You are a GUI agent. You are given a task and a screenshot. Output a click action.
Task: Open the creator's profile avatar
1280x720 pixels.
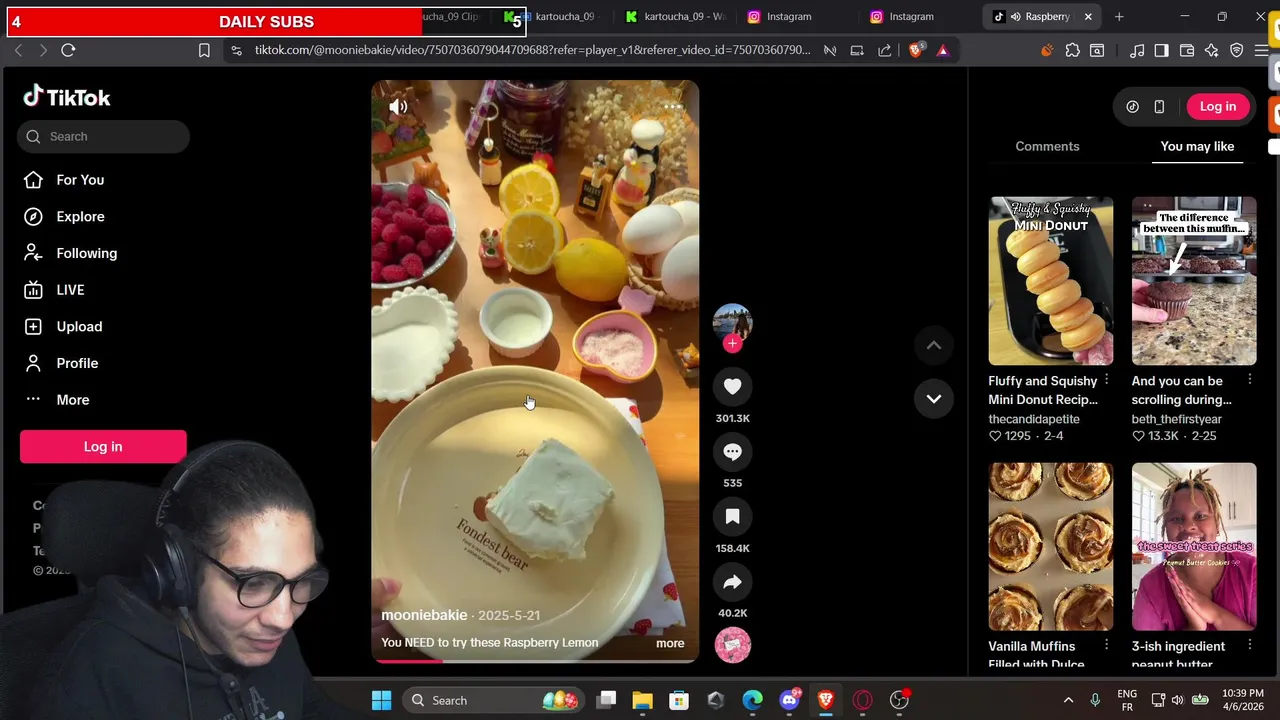732,322
